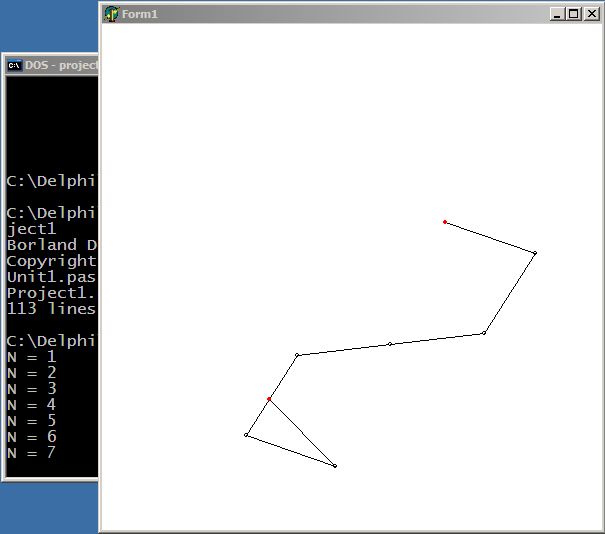Maximize the Form1 window
The height and width of the screenshot is (534, 605).
point(573,14)
